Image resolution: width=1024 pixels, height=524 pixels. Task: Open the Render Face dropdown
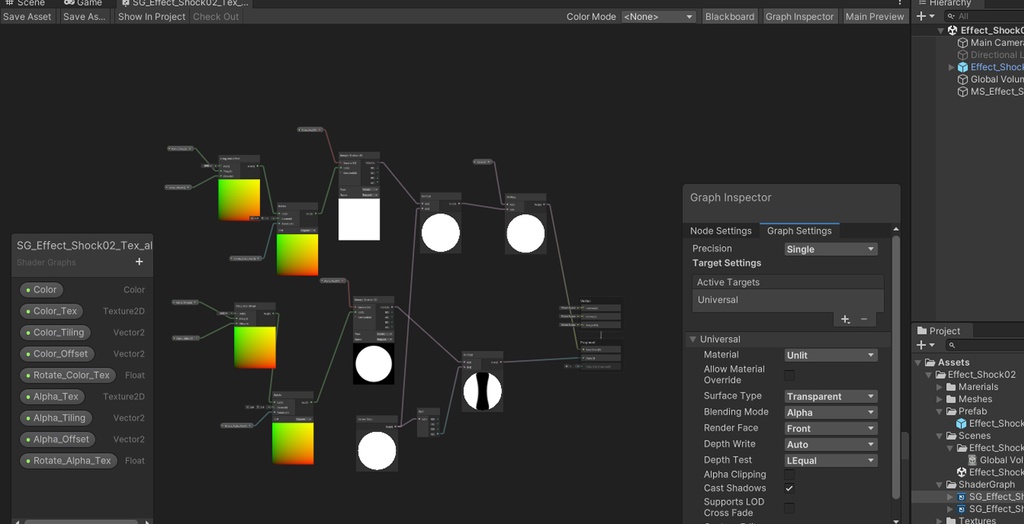(x=830, y=429)
